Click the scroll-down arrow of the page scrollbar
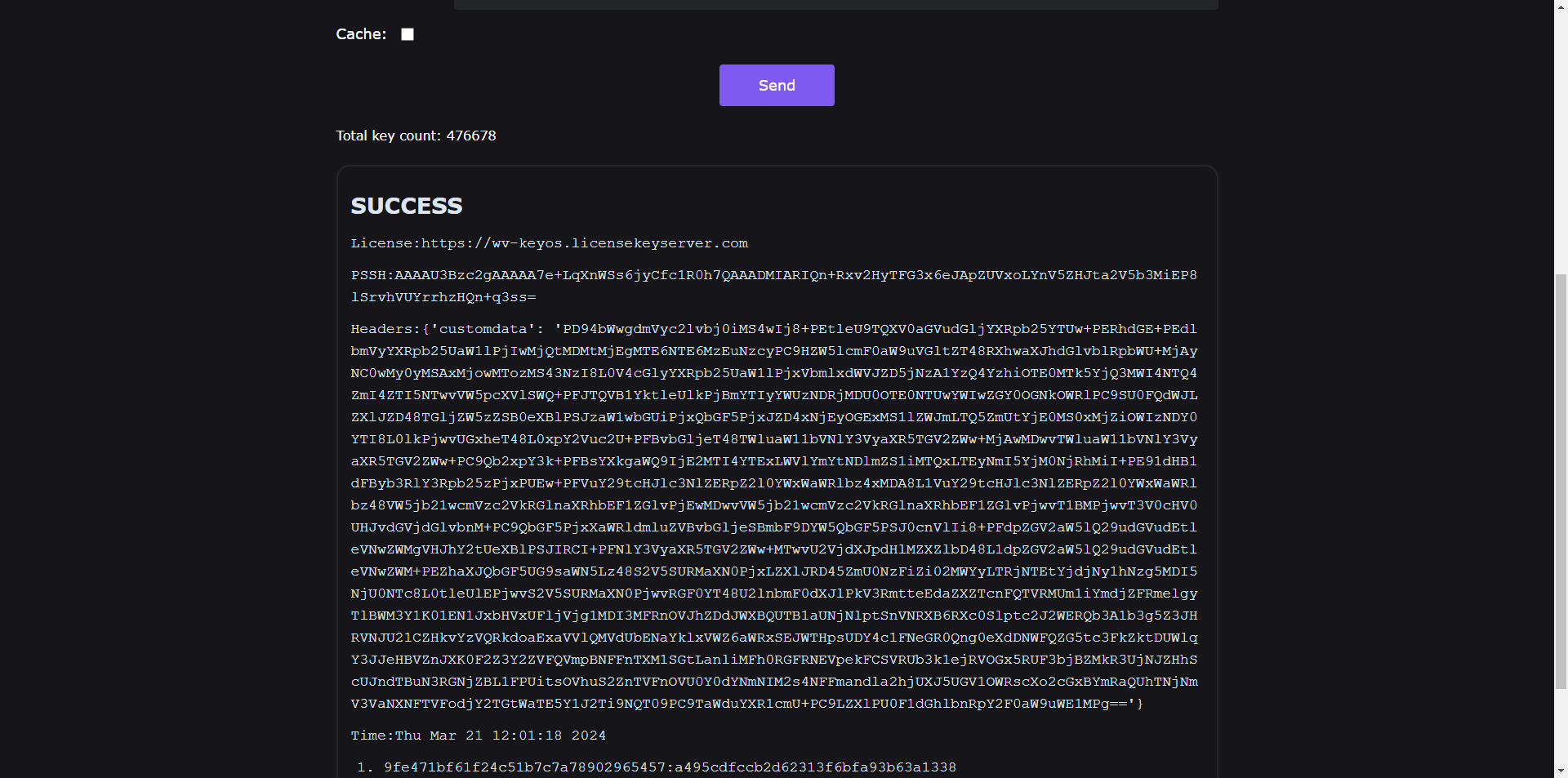The width and height of the screenshot is (1568, 778). (1561, 770)
